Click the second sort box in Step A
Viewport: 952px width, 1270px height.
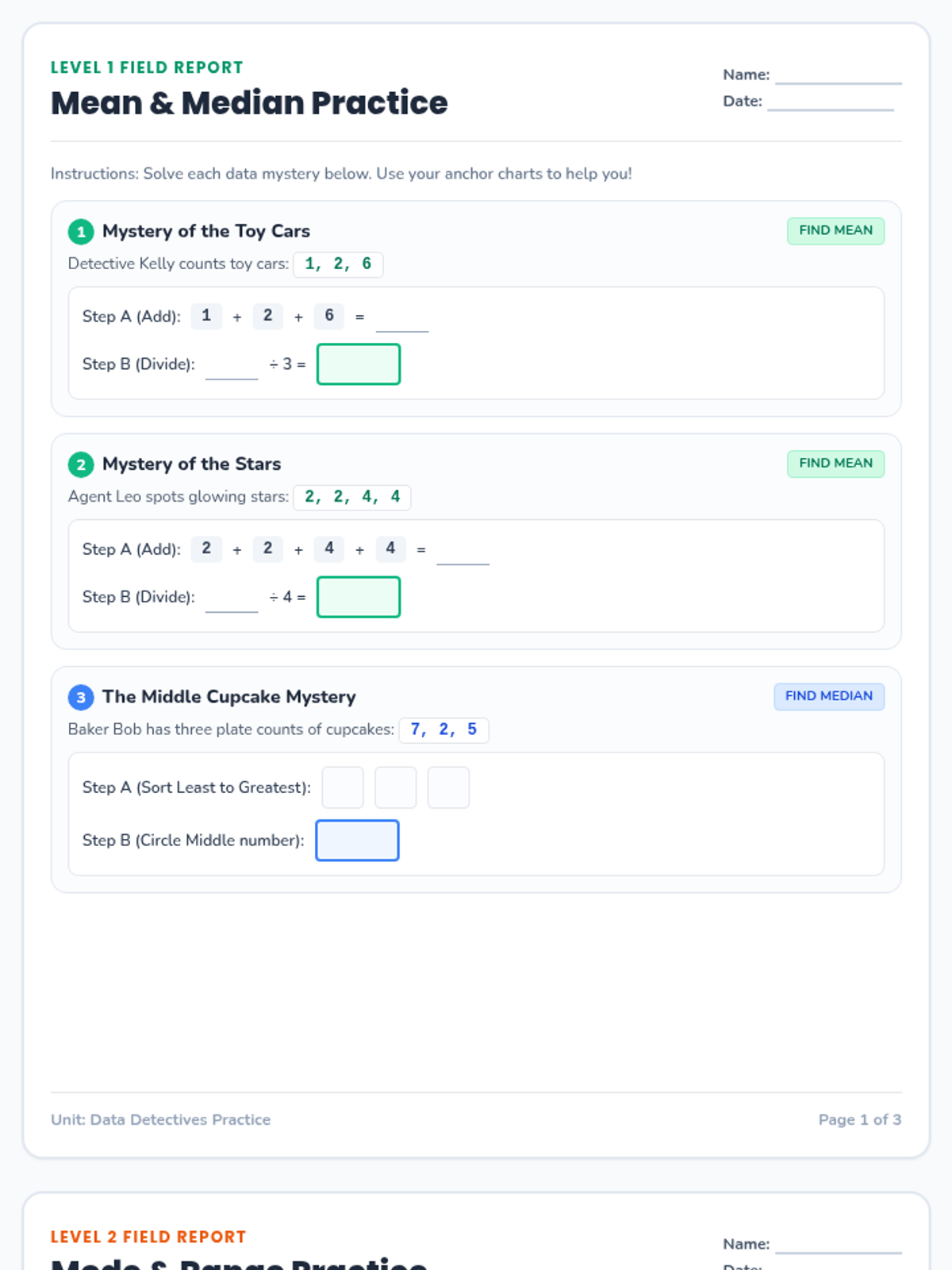395,787
